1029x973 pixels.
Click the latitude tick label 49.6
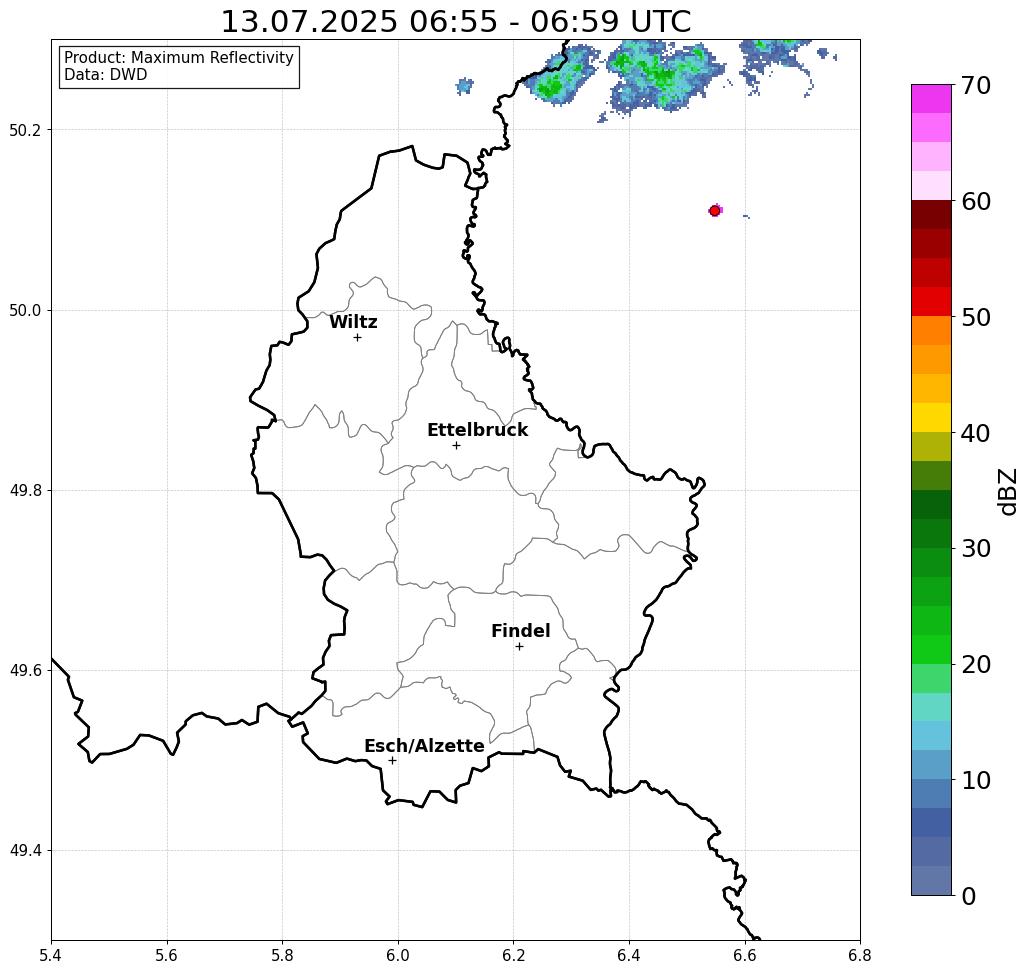click(x=25, y=671)
